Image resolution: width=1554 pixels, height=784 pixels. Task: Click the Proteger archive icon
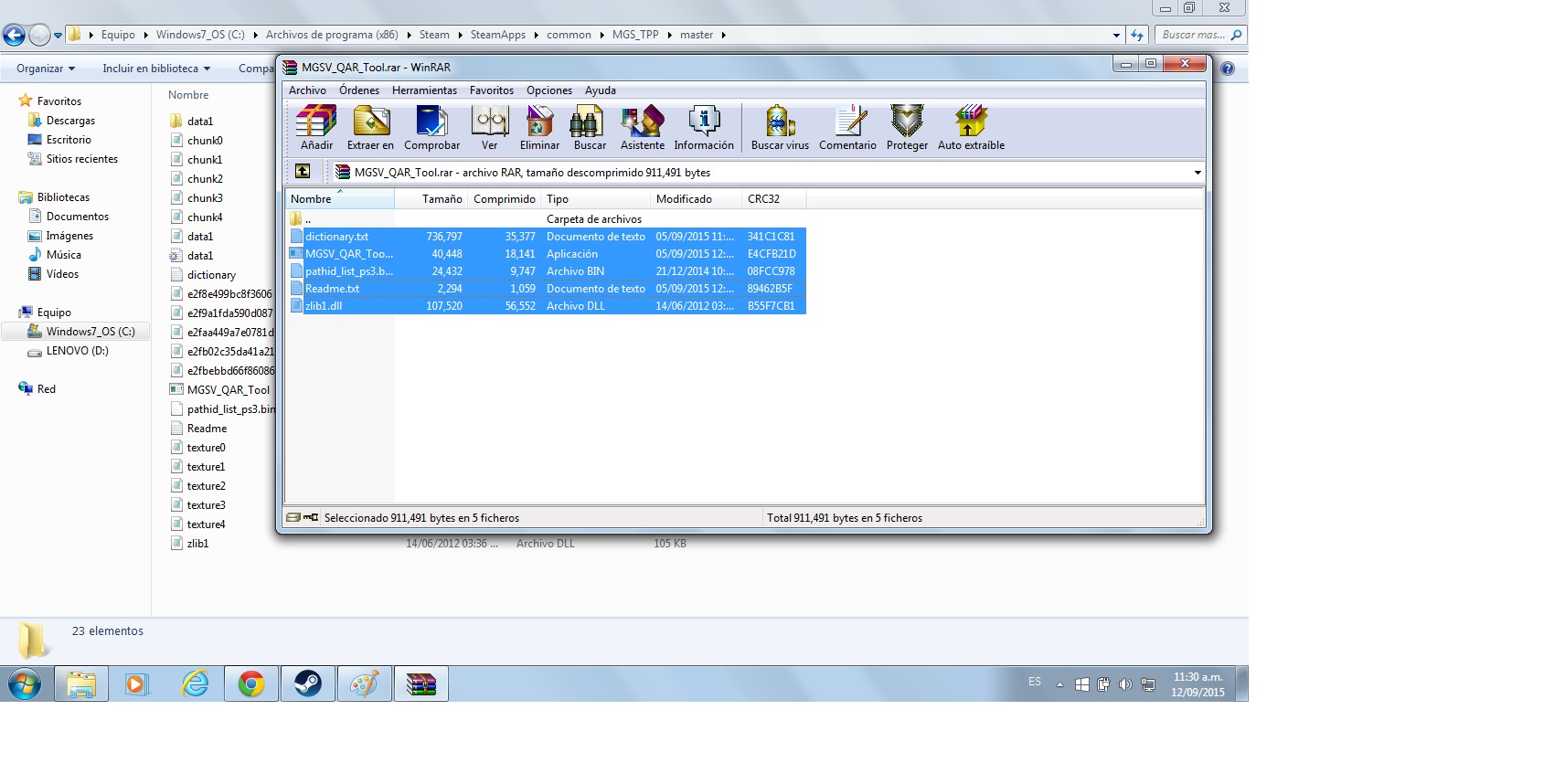[907, 127]
